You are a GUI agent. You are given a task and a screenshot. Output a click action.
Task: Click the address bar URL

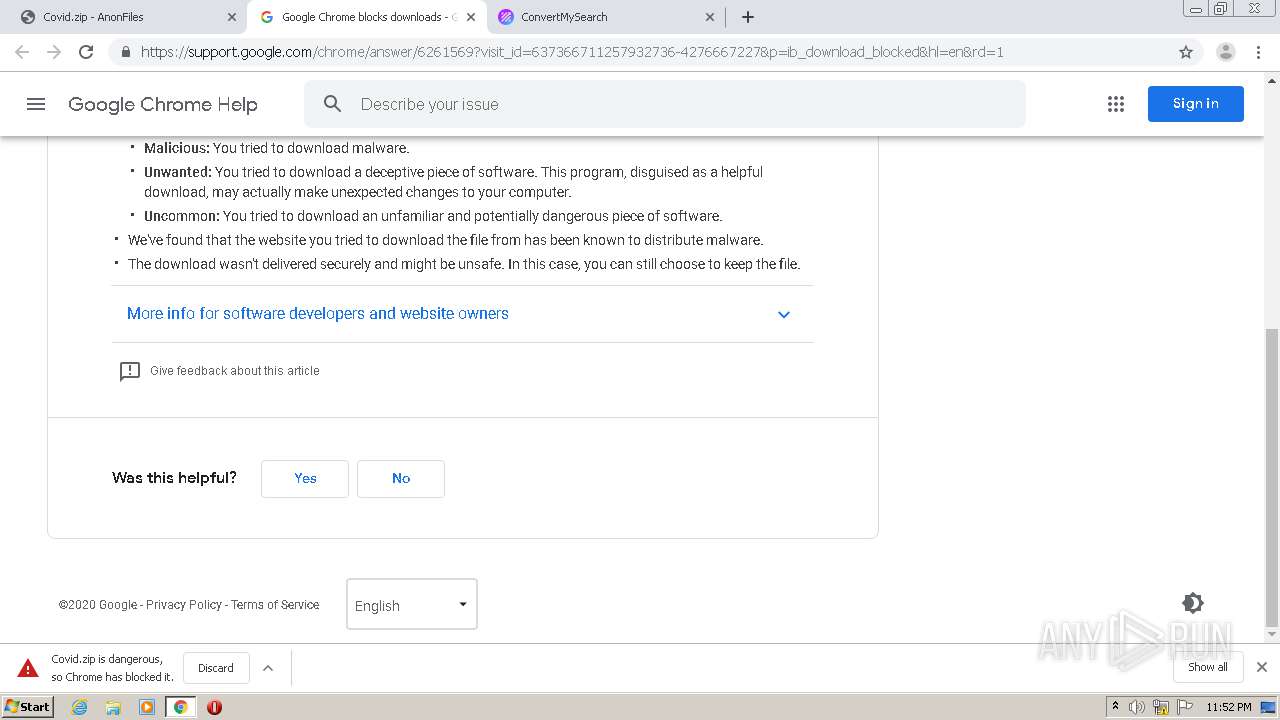[572, 52]
